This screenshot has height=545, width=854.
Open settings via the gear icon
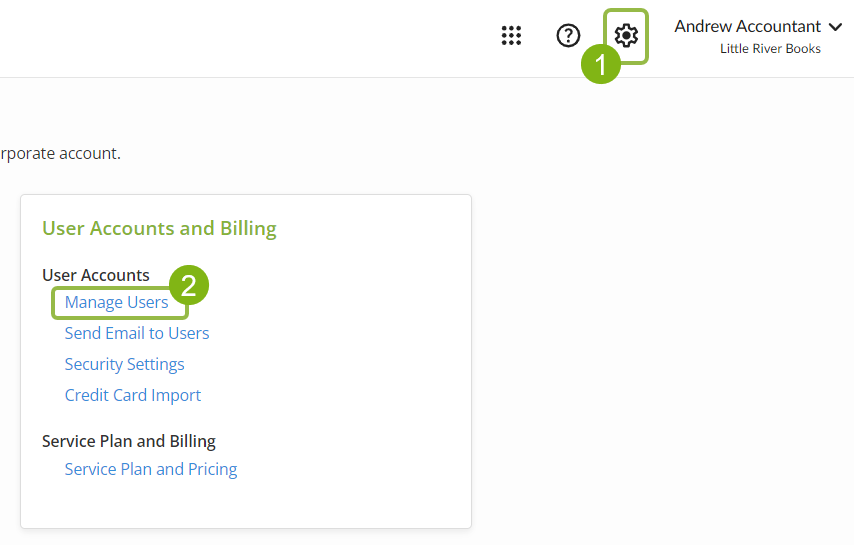[x=626, y=36]
